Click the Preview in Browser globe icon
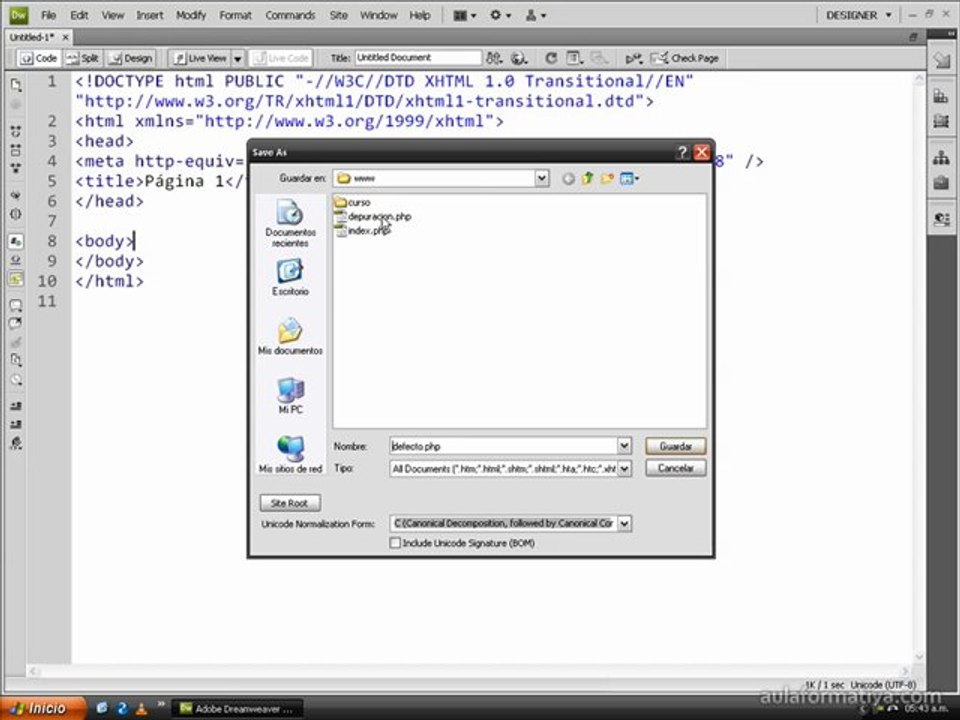 (x=519, y=58)
